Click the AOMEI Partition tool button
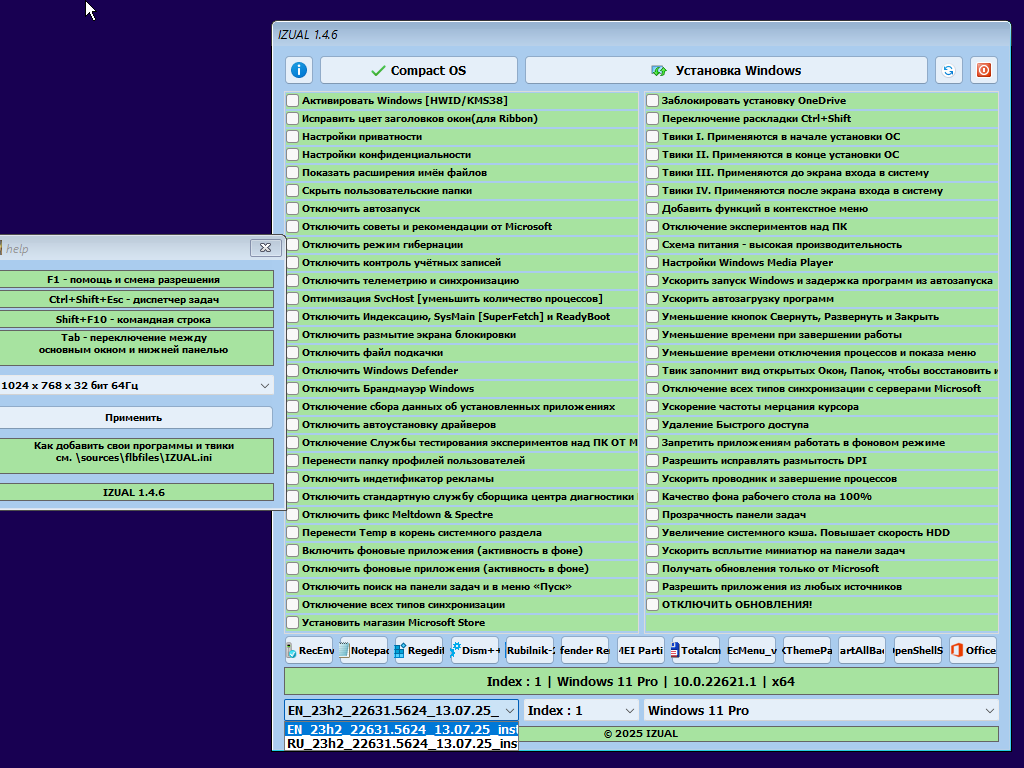This screenshot has height=768, width=1024. (x=641, y=650)
